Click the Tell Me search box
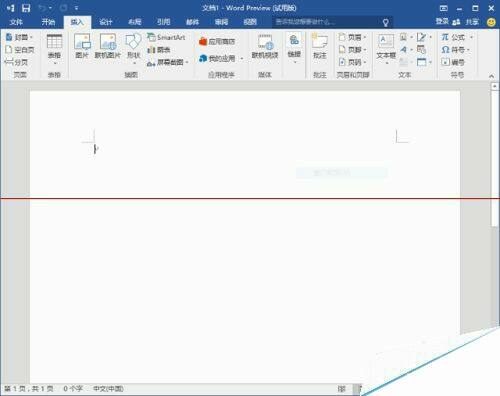 pyautogui.click(x=332, y=22)
